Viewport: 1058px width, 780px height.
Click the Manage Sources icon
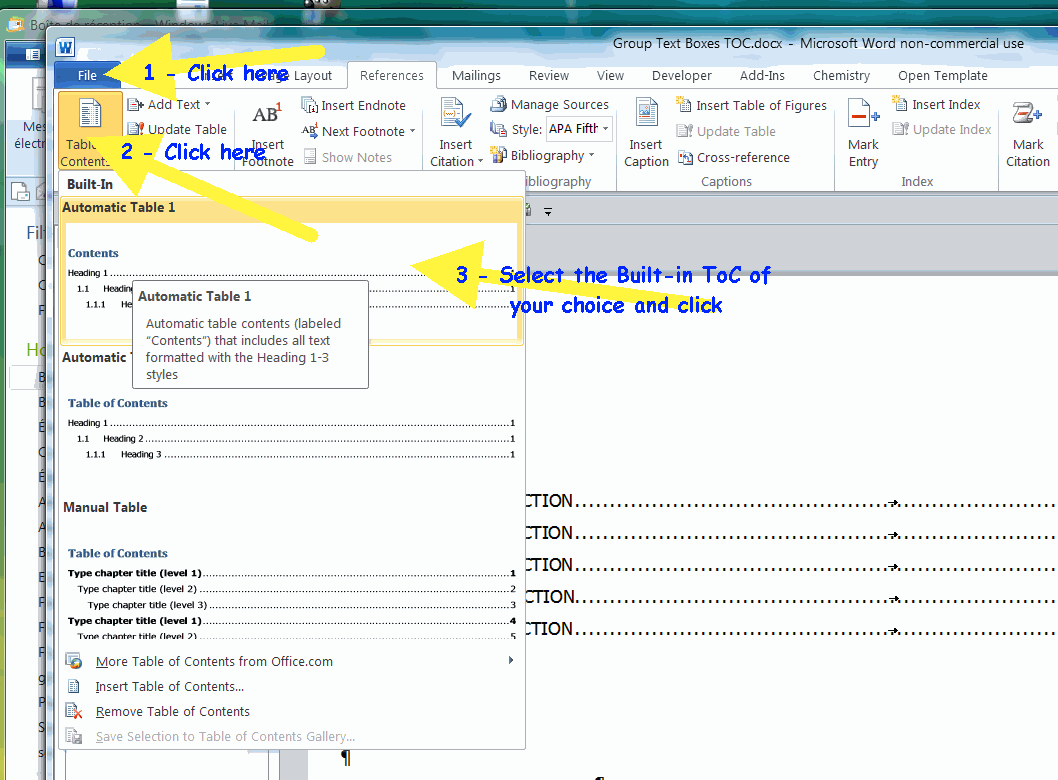499,104
